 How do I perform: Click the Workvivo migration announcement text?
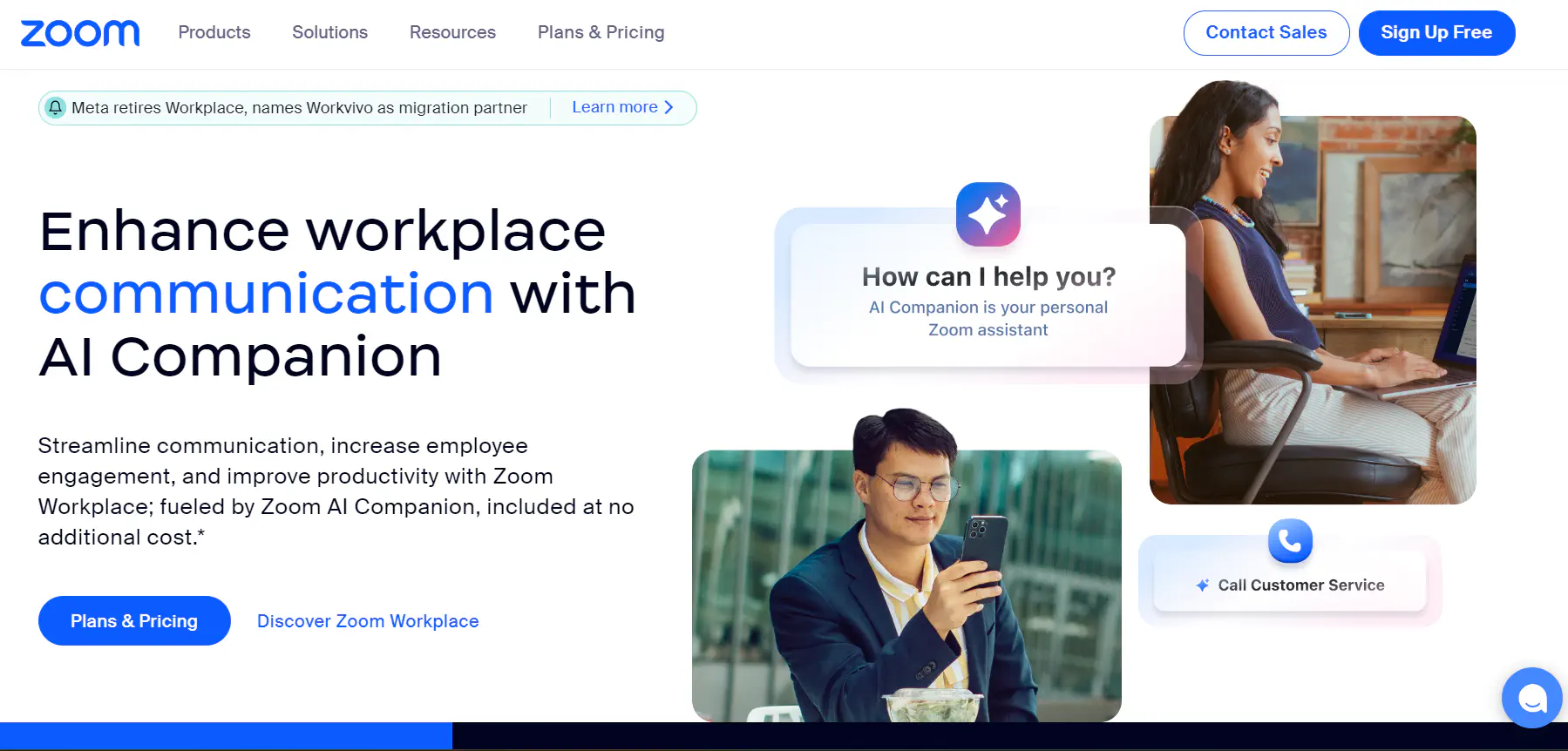point(299,108)
